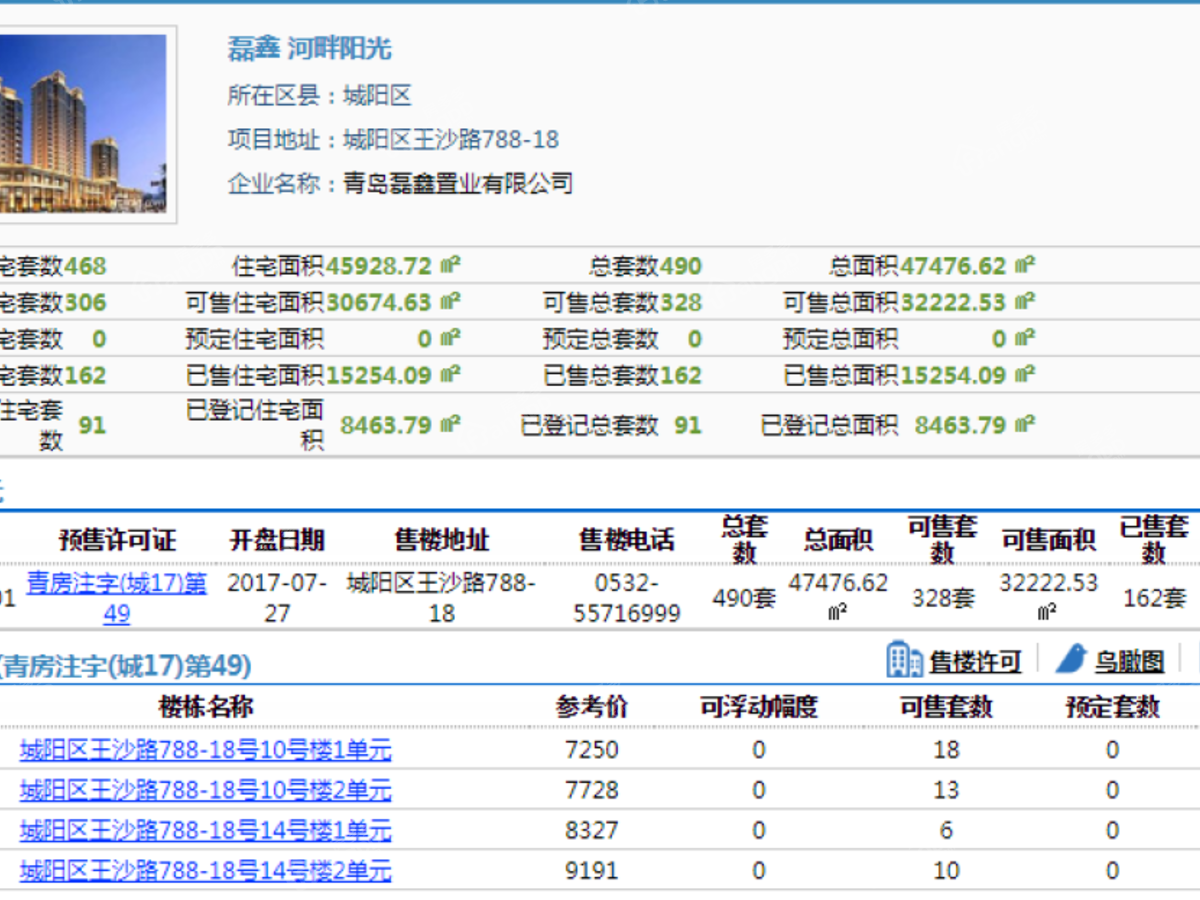Click the 可售套数 column header in building table
This screenshot has width=1200, height=900.
tap(946, 707)
